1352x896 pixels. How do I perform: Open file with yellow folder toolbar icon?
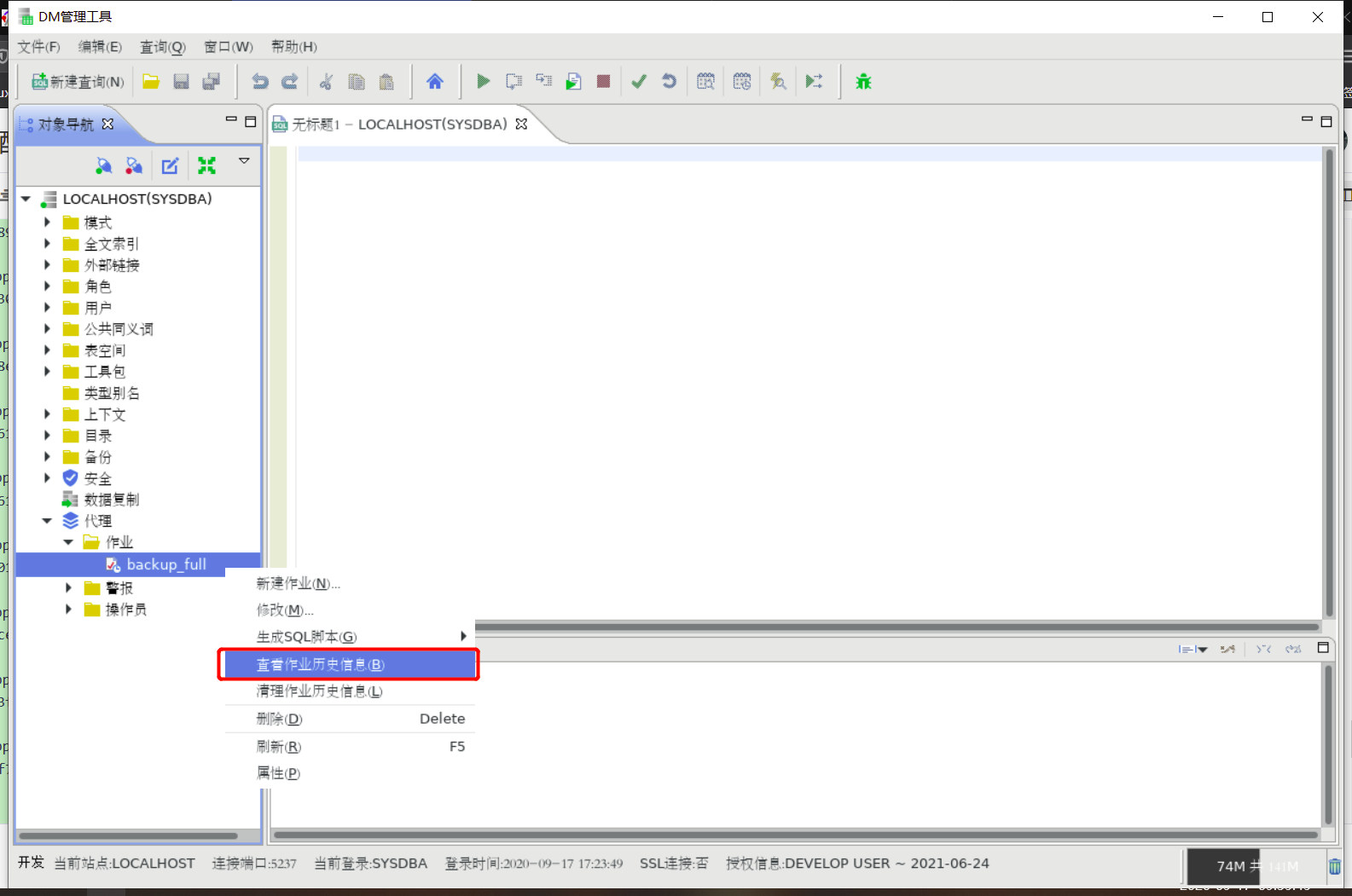(x=151, y=82)
